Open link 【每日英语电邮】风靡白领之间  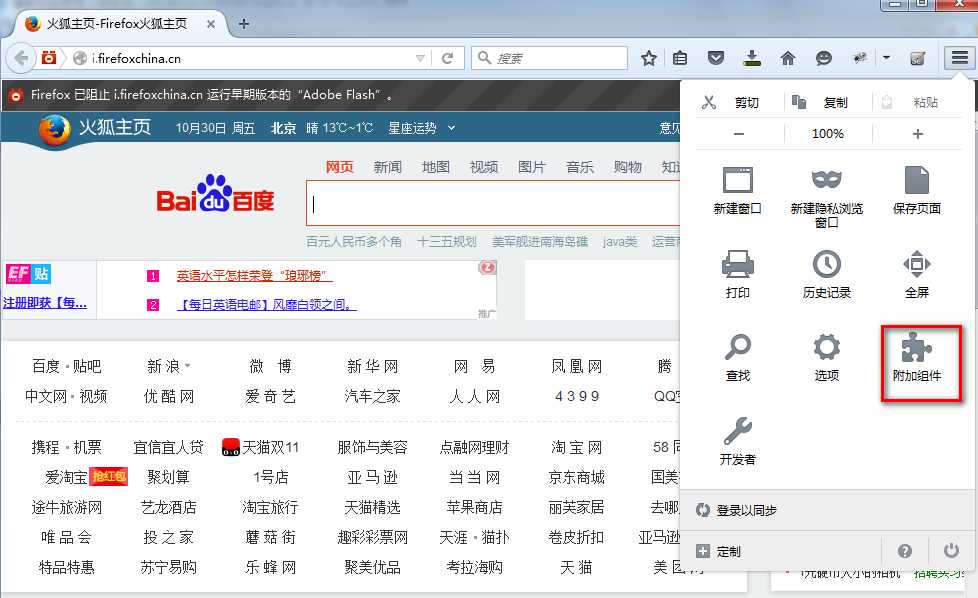(x=266, y=304)
